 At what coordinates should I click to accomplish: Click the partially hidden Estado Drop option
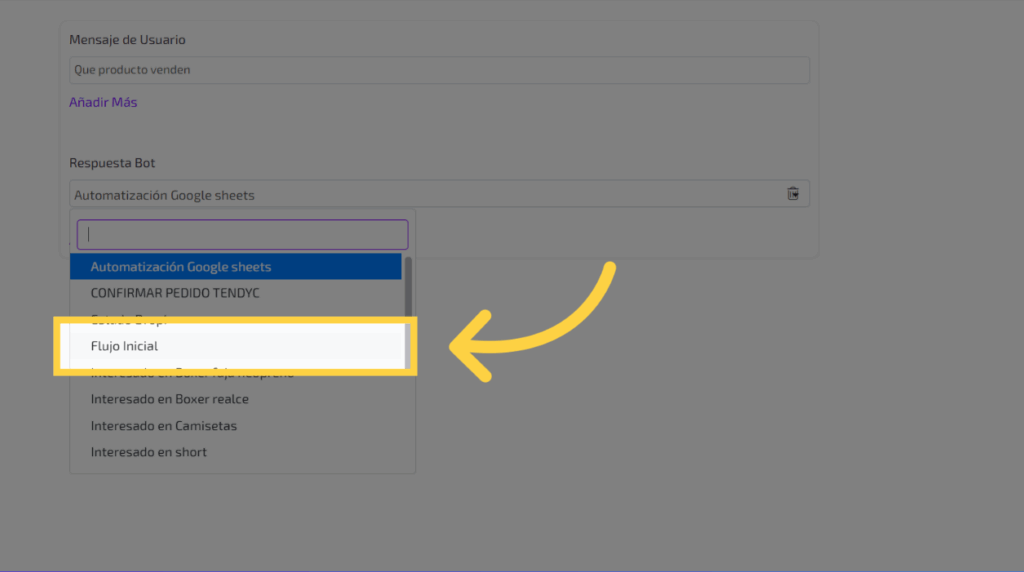click(130, 317)
